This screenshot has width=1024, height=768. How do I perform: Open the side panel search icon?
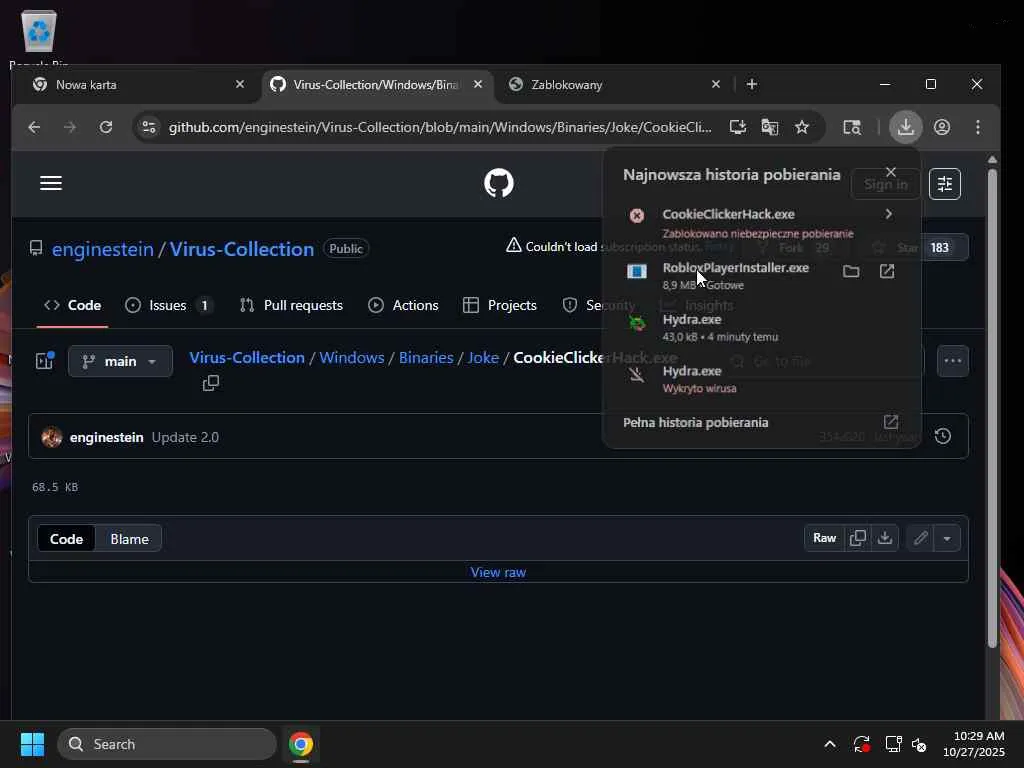click(x=852, y=127)
